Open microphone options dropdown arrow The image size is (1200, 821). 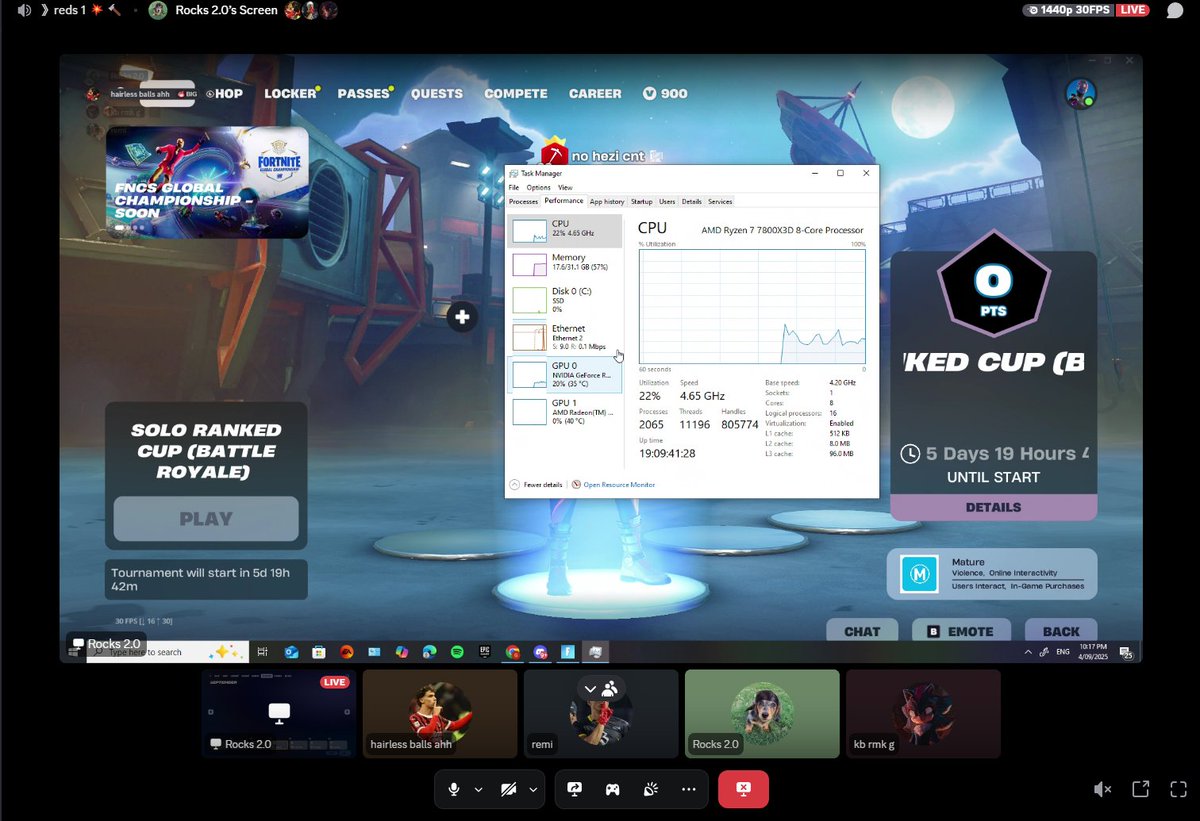click(x=478, y=789)
